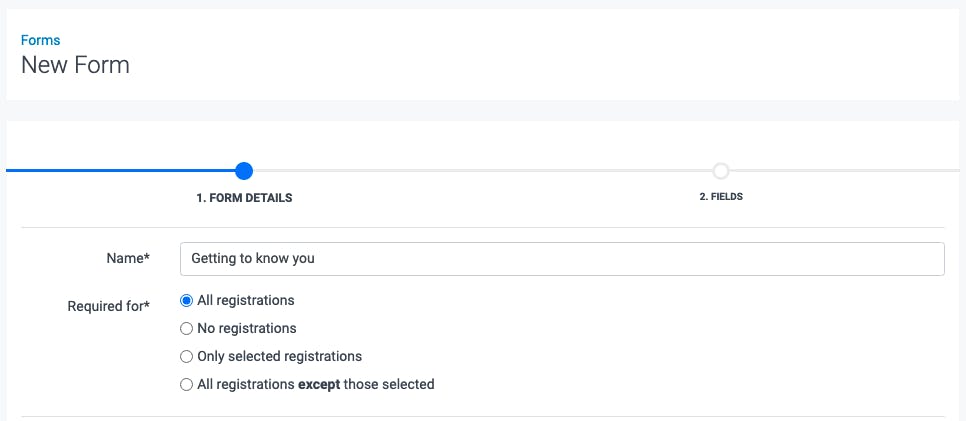This screenshot has height=421, width=966.
Task: Click the New Form page heading
Action: click(75, 66)
